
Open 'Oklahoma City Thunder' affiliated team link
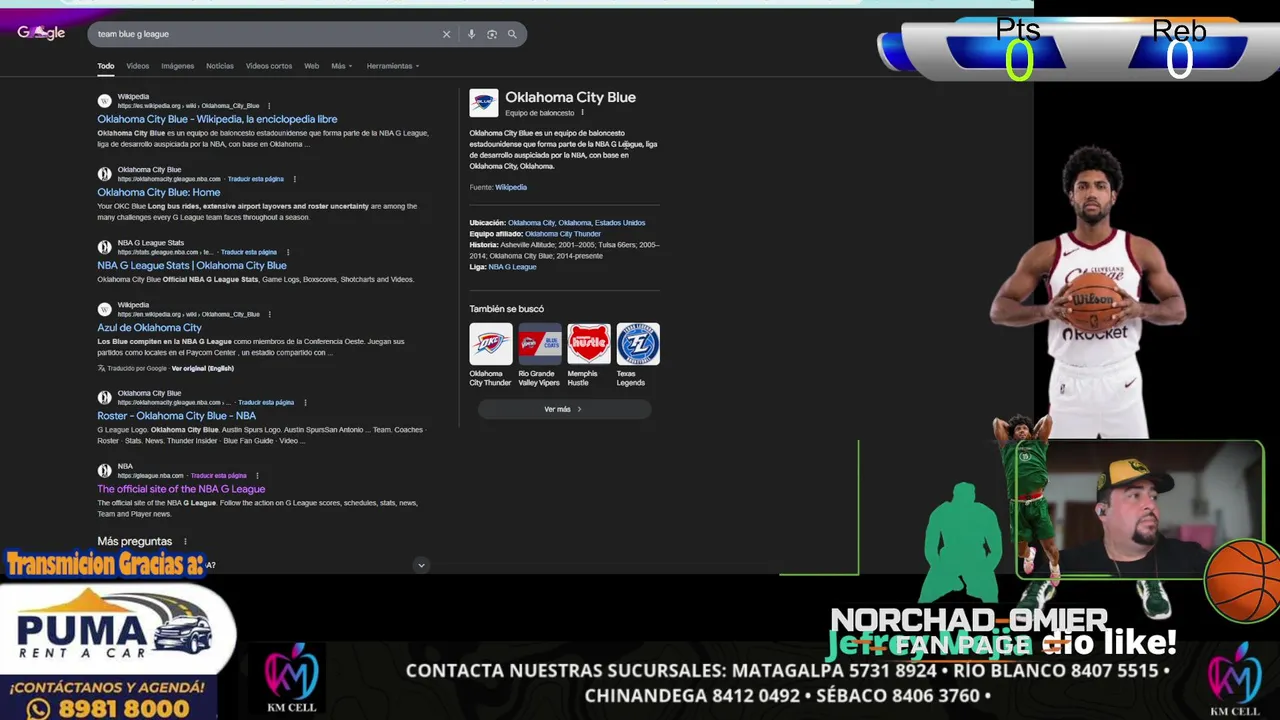tap(563, 234)
